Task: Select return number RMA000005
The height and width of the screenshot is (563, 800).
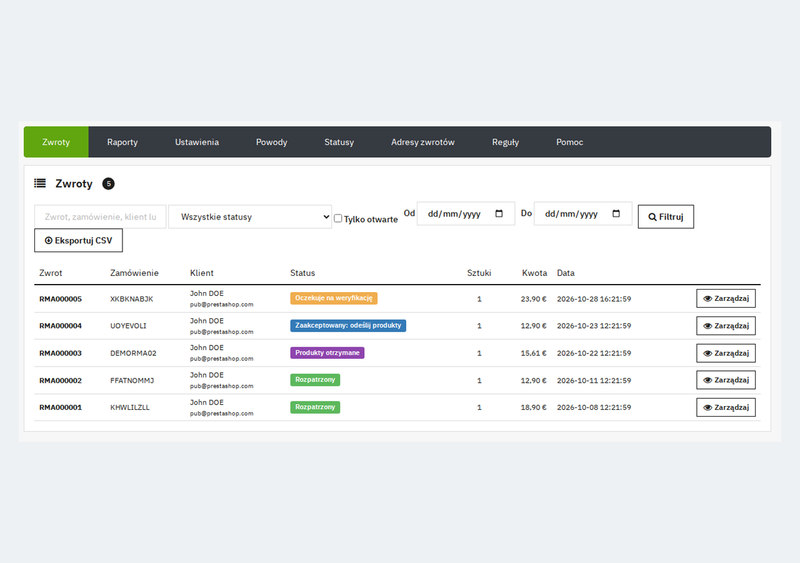Action: pyautogui.click(x=60, y=299)
